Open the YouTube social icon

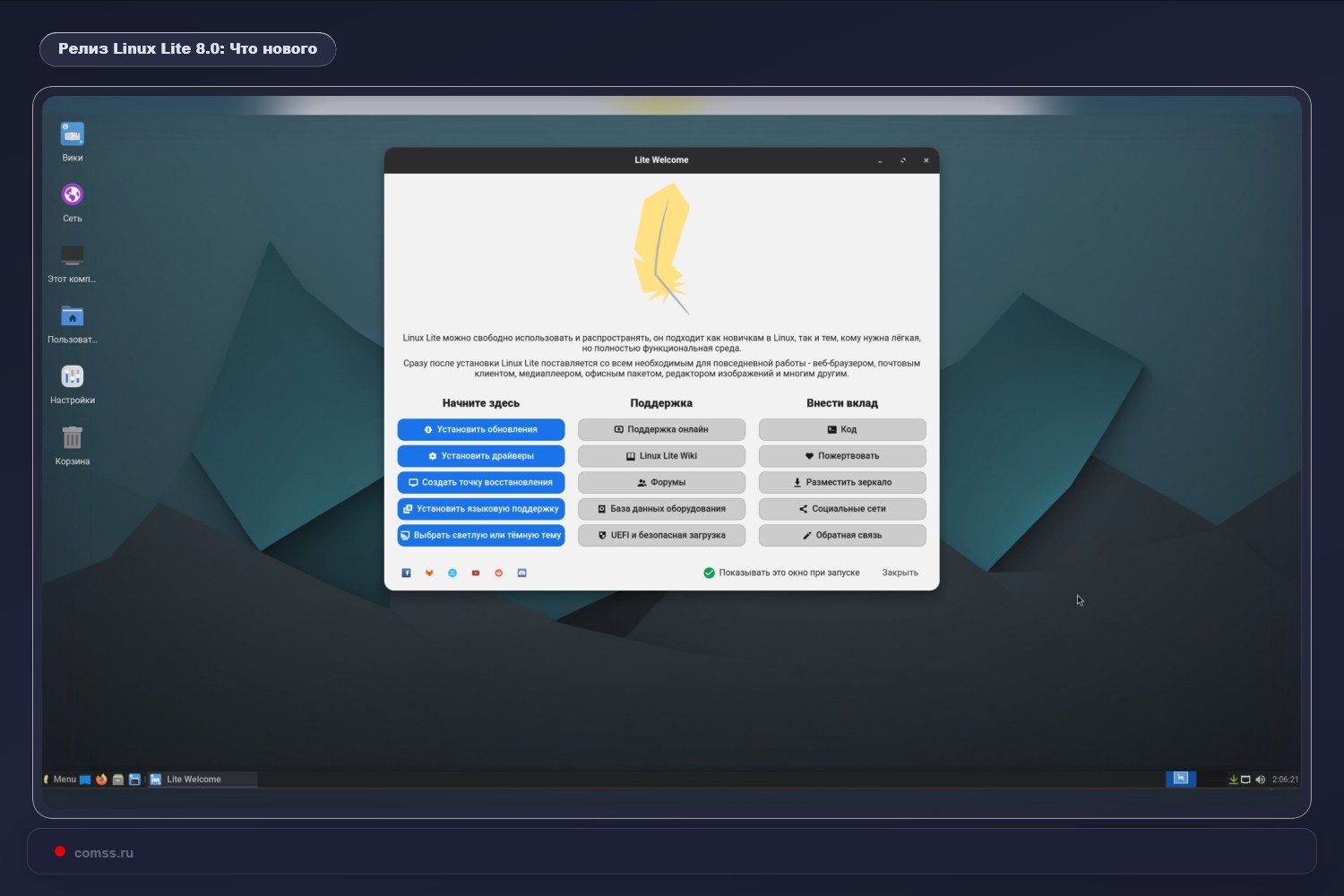tap(476, 573)
